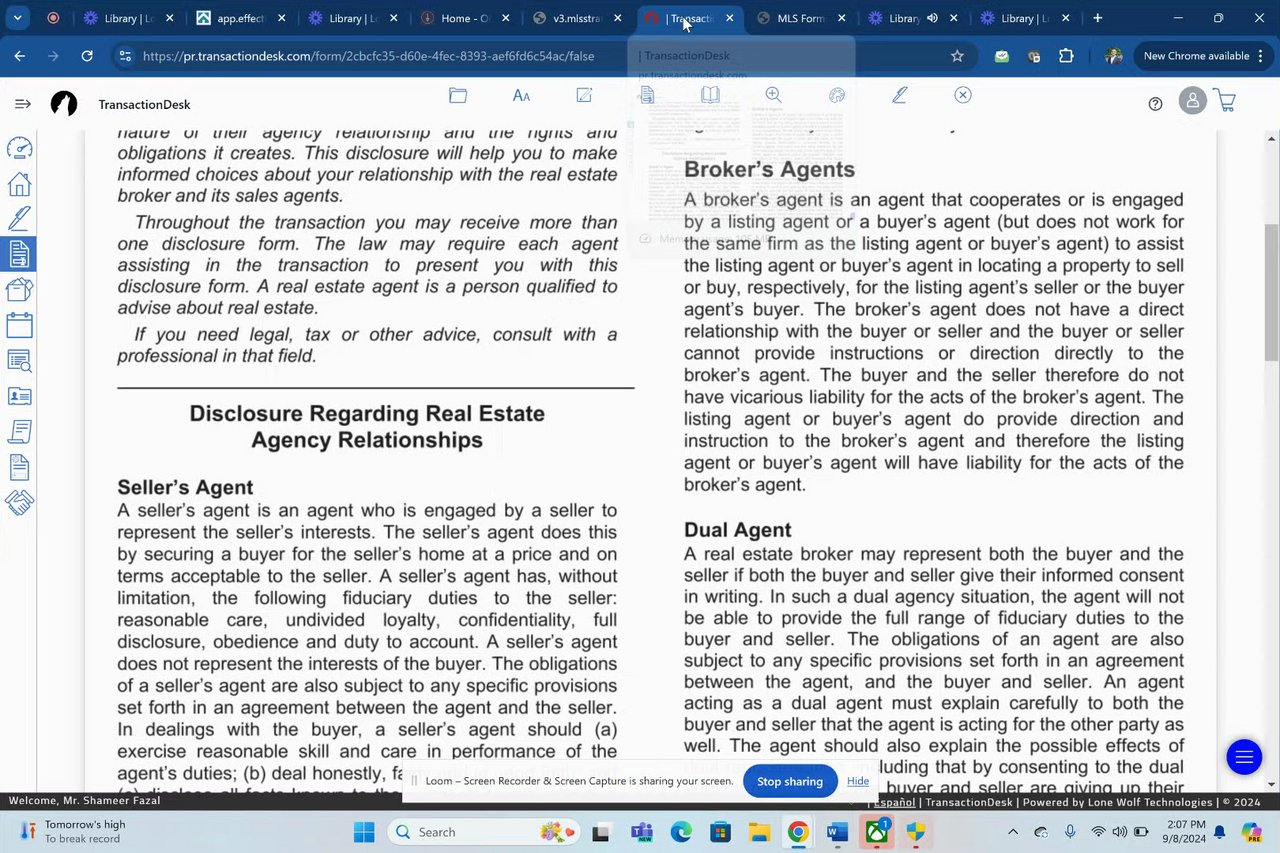This screenshot has width=1280, height=853.
Task: Open a new browser tab
Action: (x=1098, y=18)
